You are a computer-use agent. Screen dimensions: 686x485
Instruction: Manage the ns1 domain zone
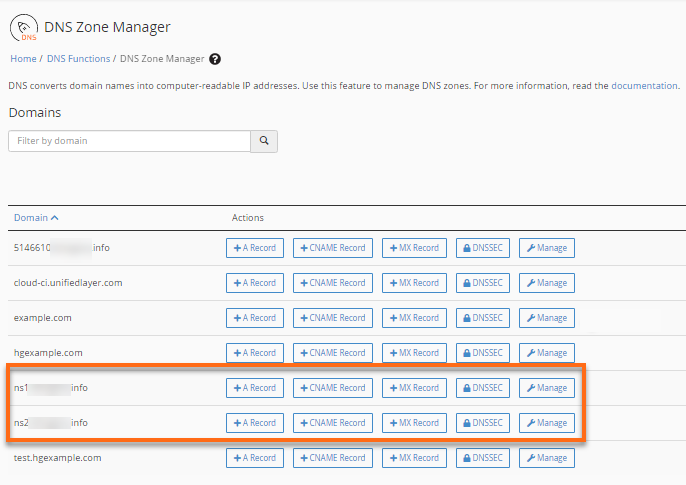[547, 388]
